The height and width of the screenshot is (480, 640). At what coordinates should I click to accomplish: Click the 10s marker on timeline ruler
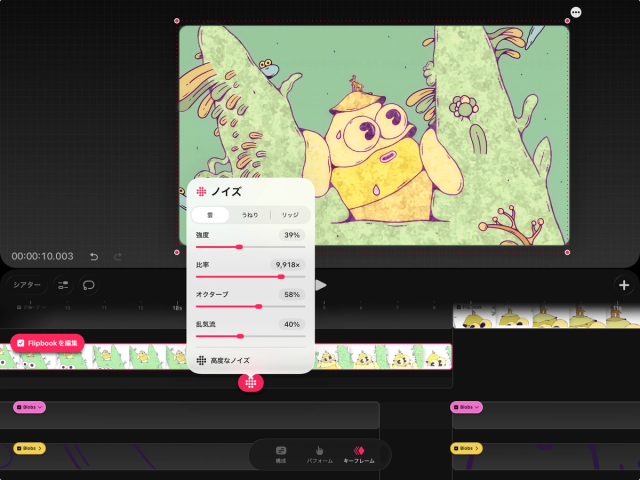tap(177, 308)
